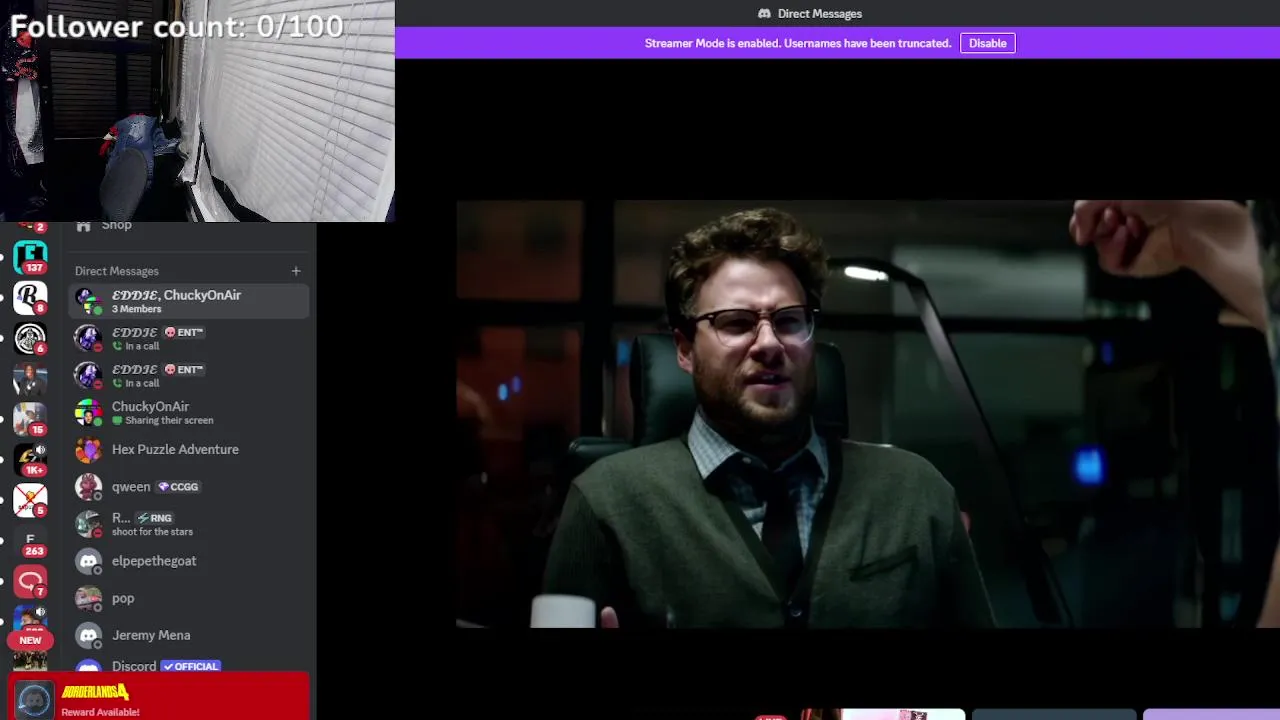
Task: Click qween's avatar in DM list
Action: 88,487
